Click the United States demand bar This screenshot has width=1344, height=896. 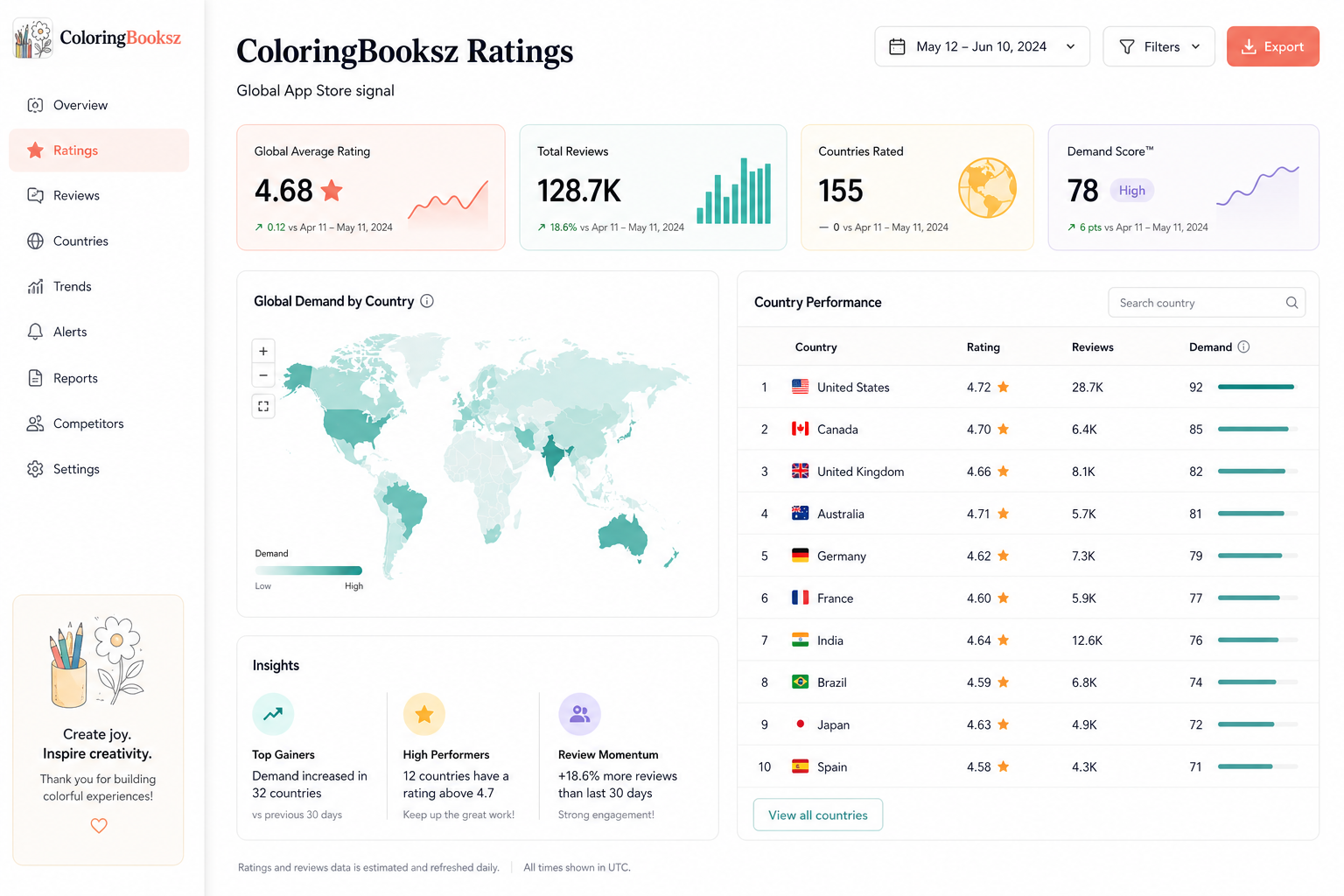1257,387
